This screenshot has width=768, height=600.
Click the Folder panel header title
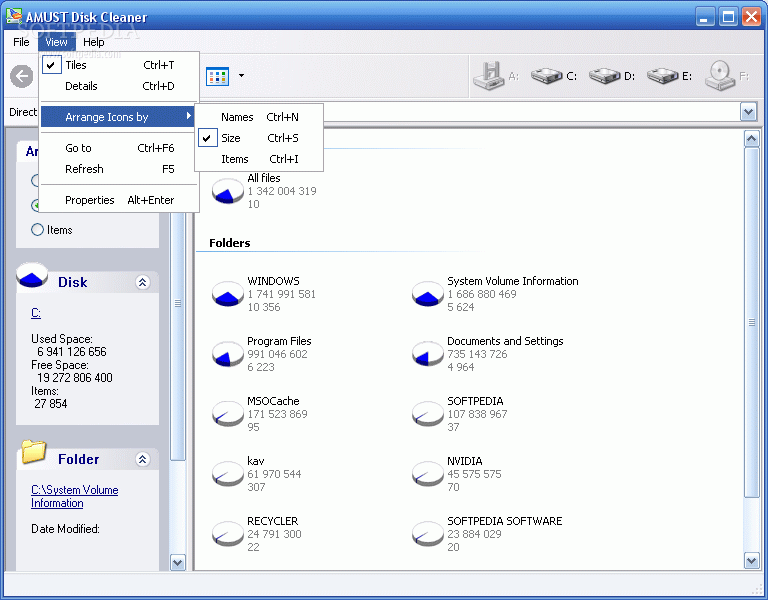coord(78,459)
